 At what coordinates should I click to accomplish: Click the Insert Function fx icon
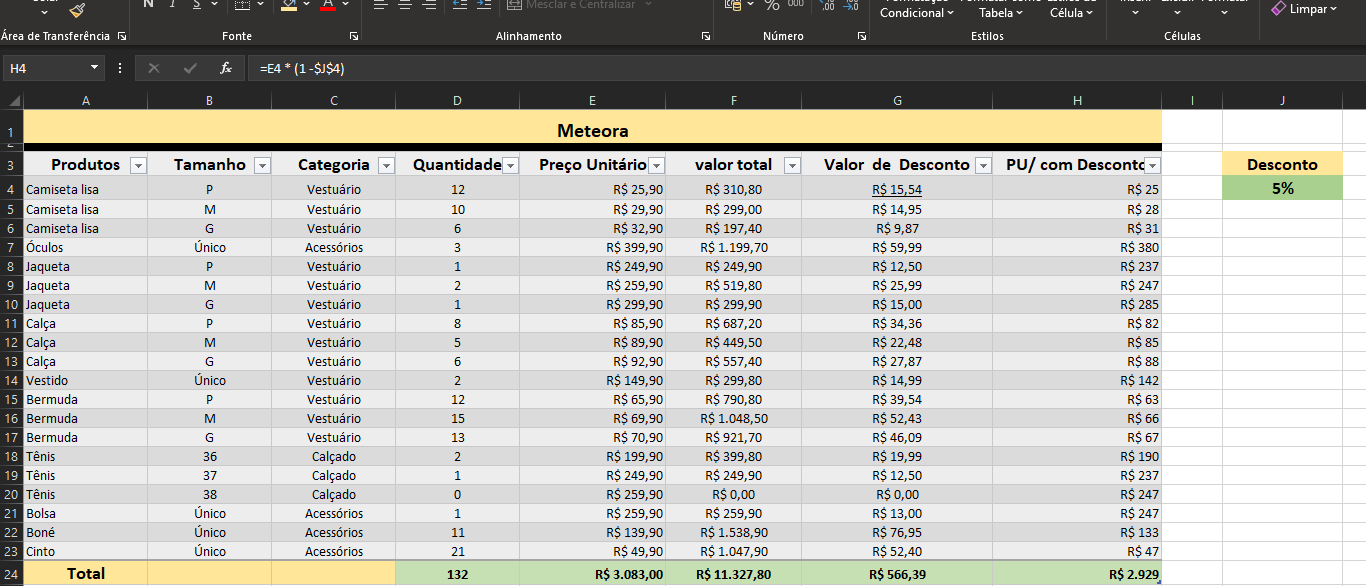pyautogui.click(x=226, y=68)
